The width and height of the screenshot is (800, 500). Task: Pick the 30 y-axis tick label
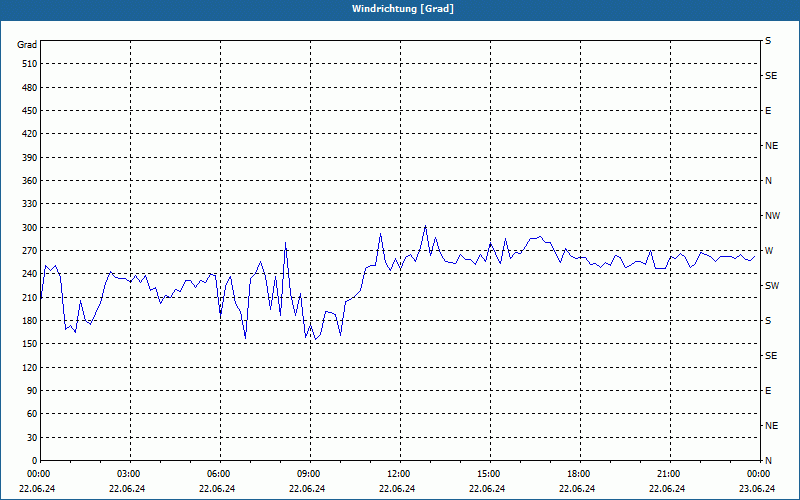click(32, 437)
